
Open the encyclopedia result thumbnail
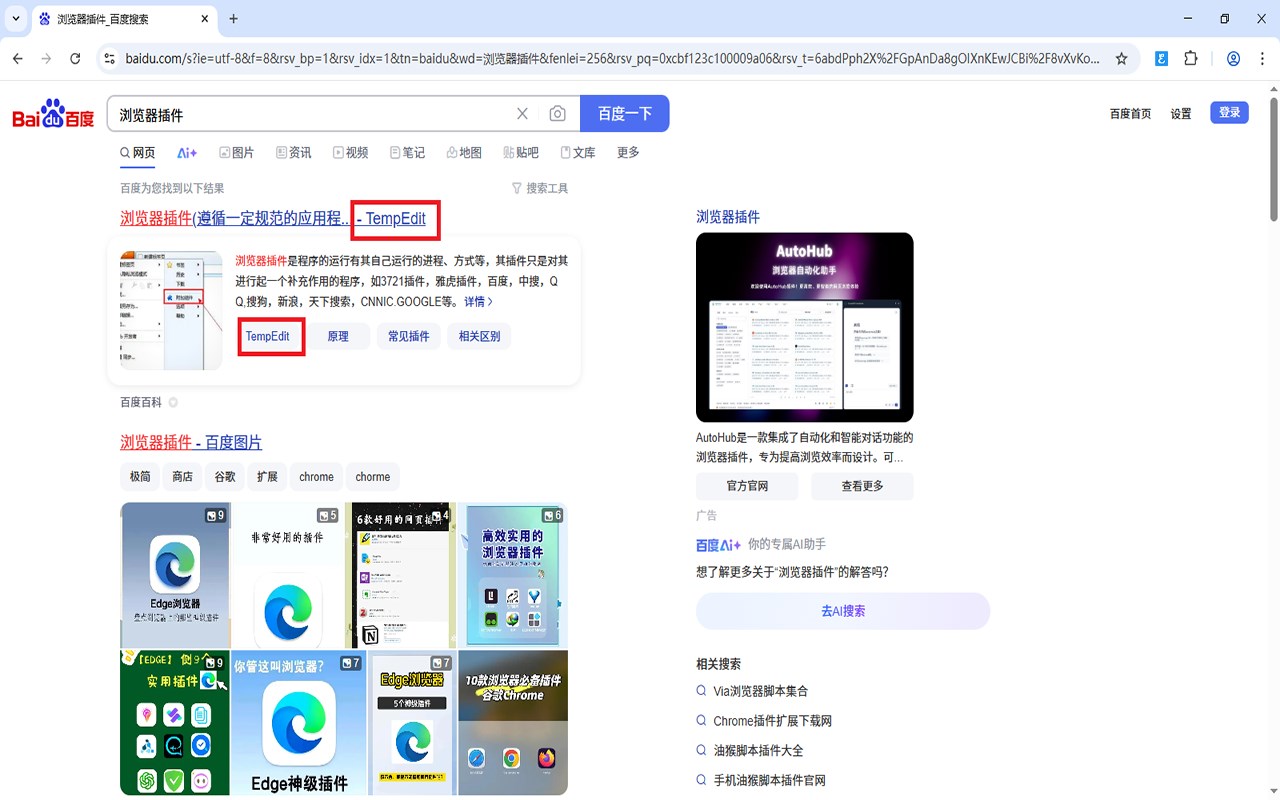[x=171, y=310]
